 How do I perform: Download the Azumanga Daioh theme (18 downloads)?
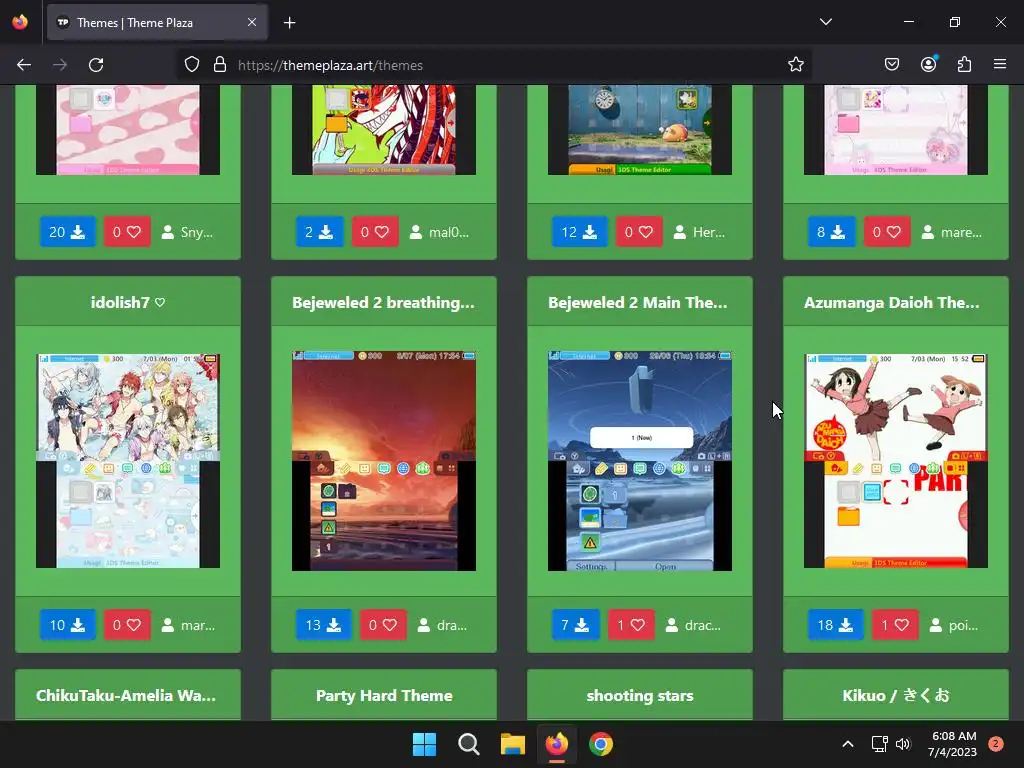(835, 625)
